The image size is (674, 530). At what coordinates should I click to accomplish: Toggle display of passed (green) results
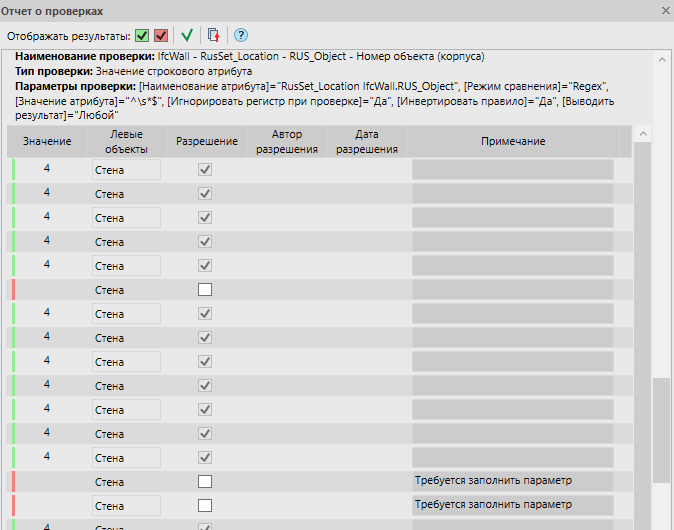tap(142, 35)
